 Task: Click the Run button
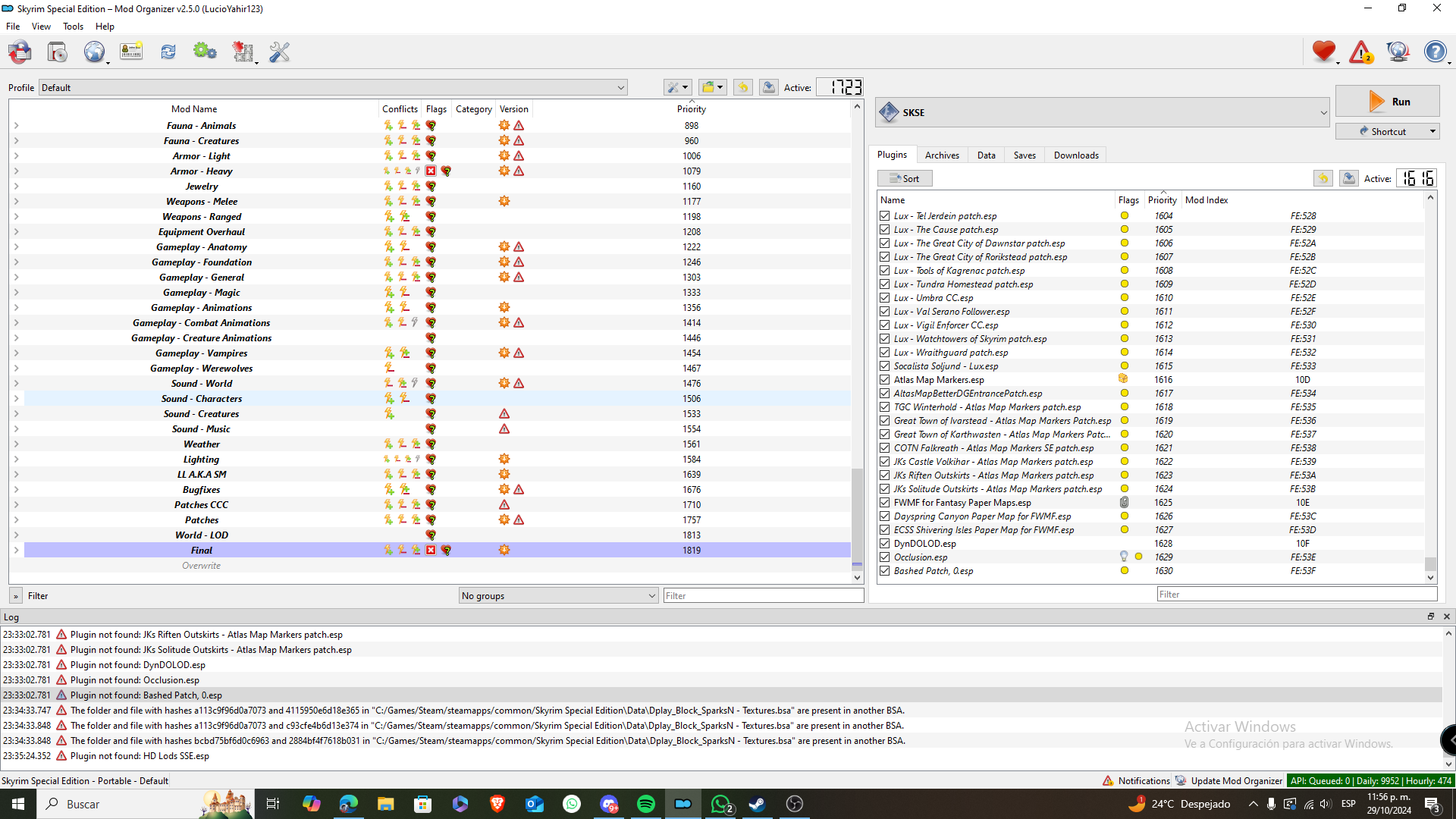click(1388, 102)
